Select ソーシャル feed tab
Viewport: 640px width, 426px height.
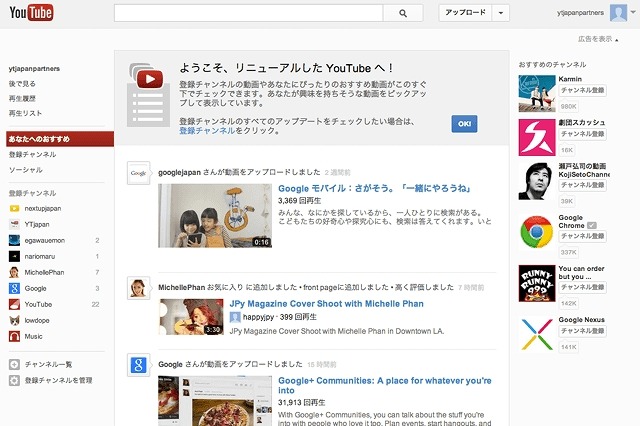point(26,170)
